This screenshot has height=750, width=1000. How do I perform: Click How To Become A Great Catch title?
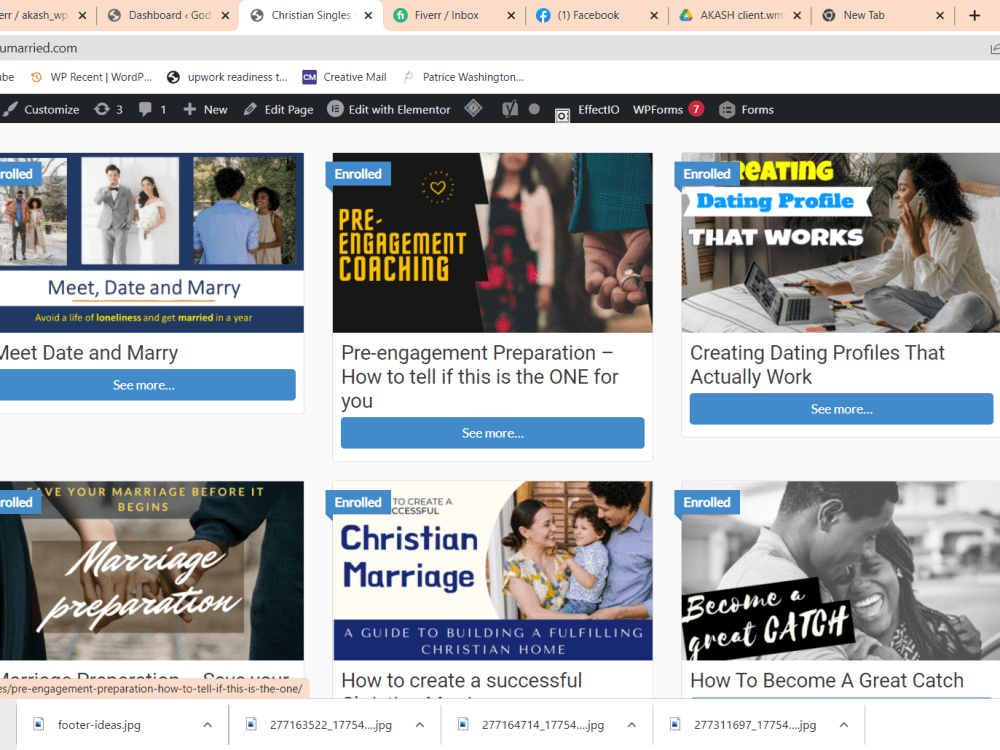tap(827, 680)
